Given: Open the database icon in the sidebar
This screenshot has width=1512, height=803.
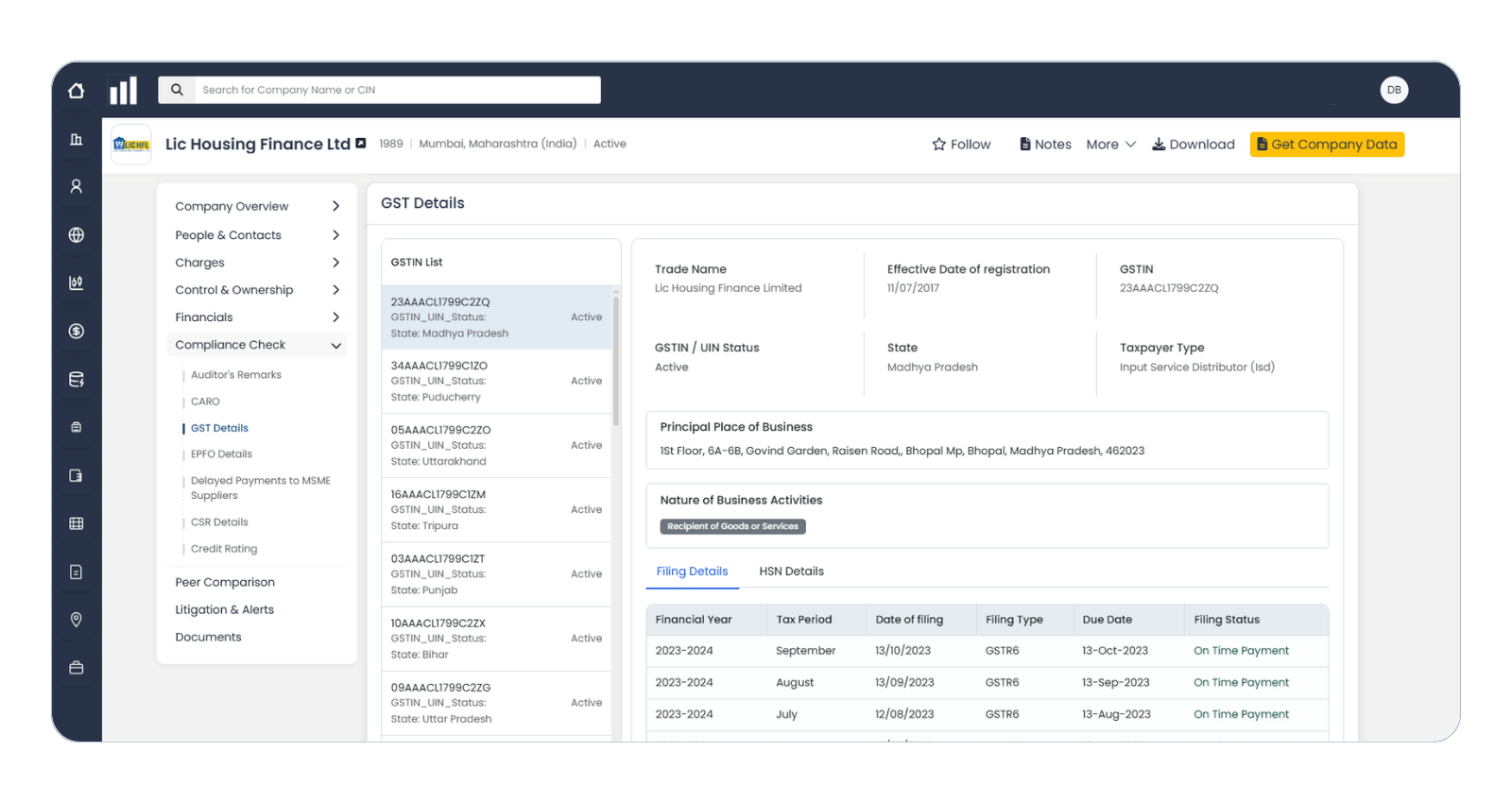Looking at the screenshot, I should point(77,380).
